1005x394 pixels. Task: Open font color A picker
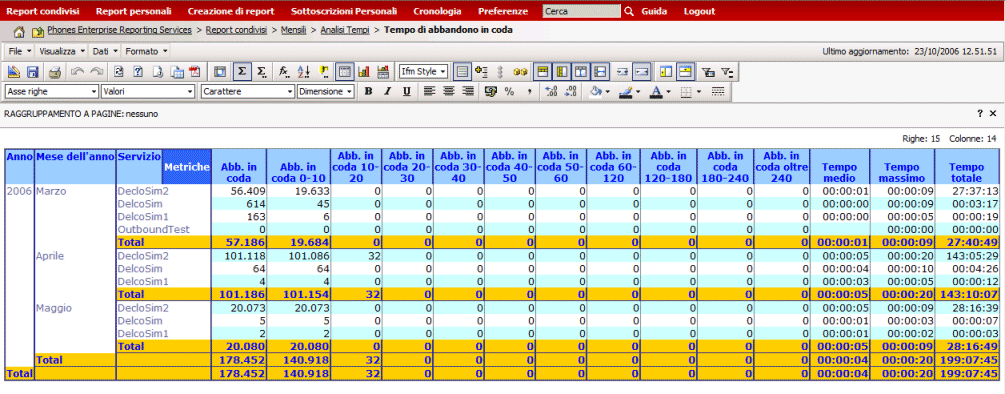(656, 92)
